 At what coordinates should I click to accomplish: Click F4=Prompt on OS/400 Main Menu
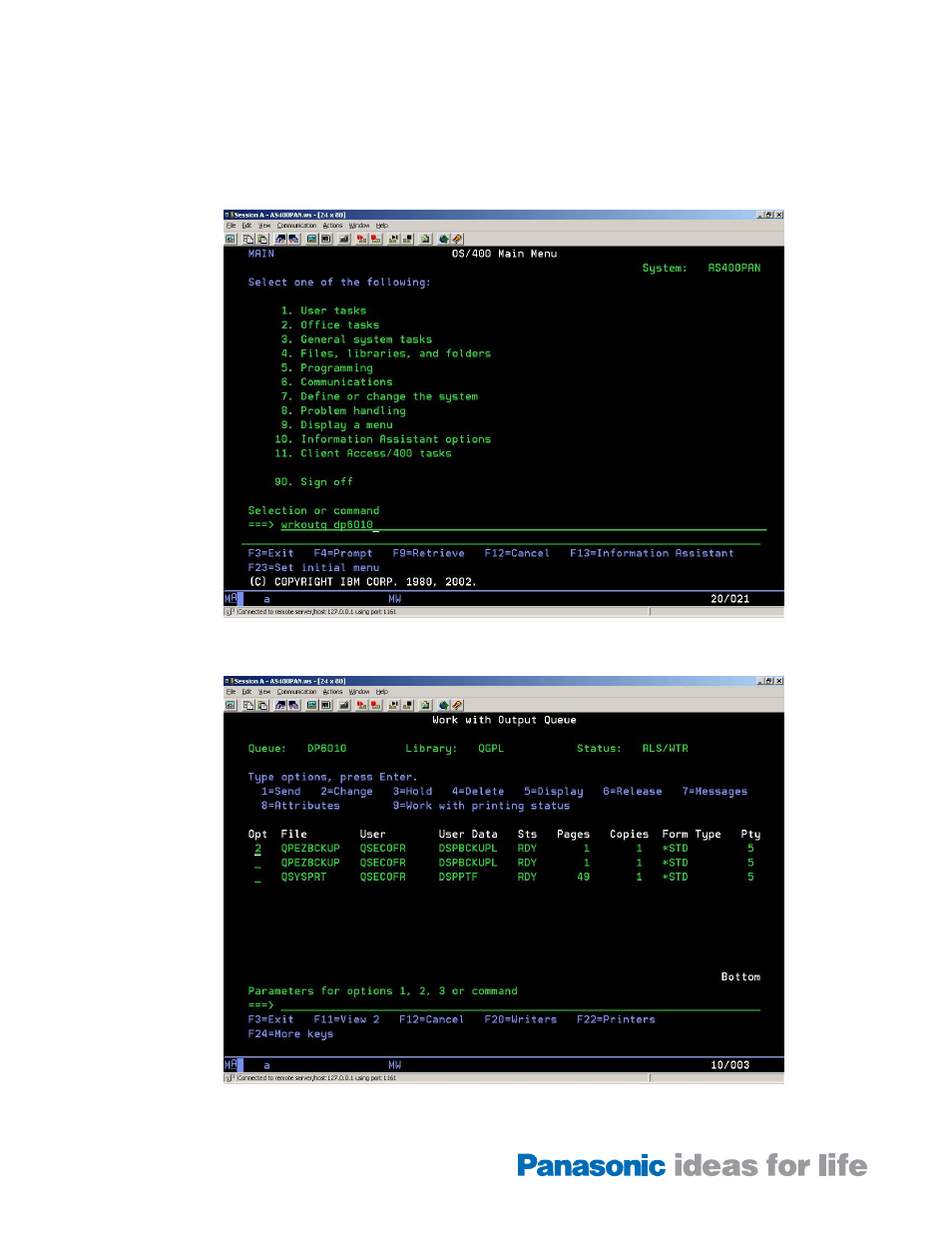click(x=343, y=553)
